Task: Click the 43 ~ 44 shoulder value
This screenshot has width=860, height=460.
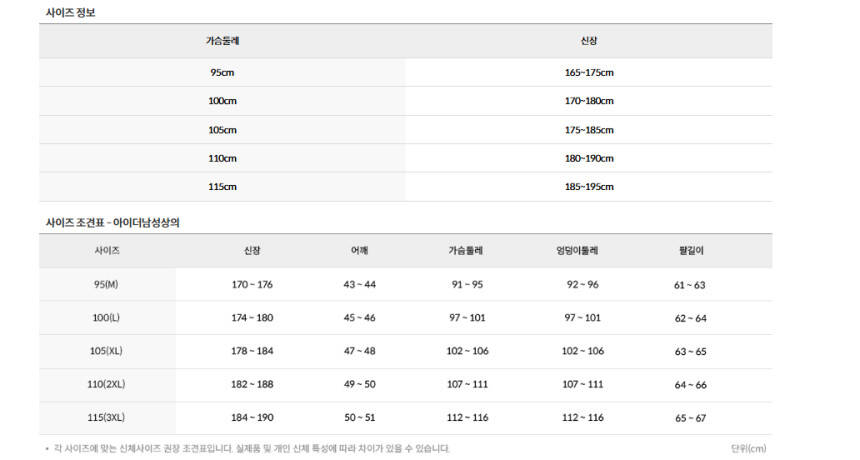Action: [359, 285]
